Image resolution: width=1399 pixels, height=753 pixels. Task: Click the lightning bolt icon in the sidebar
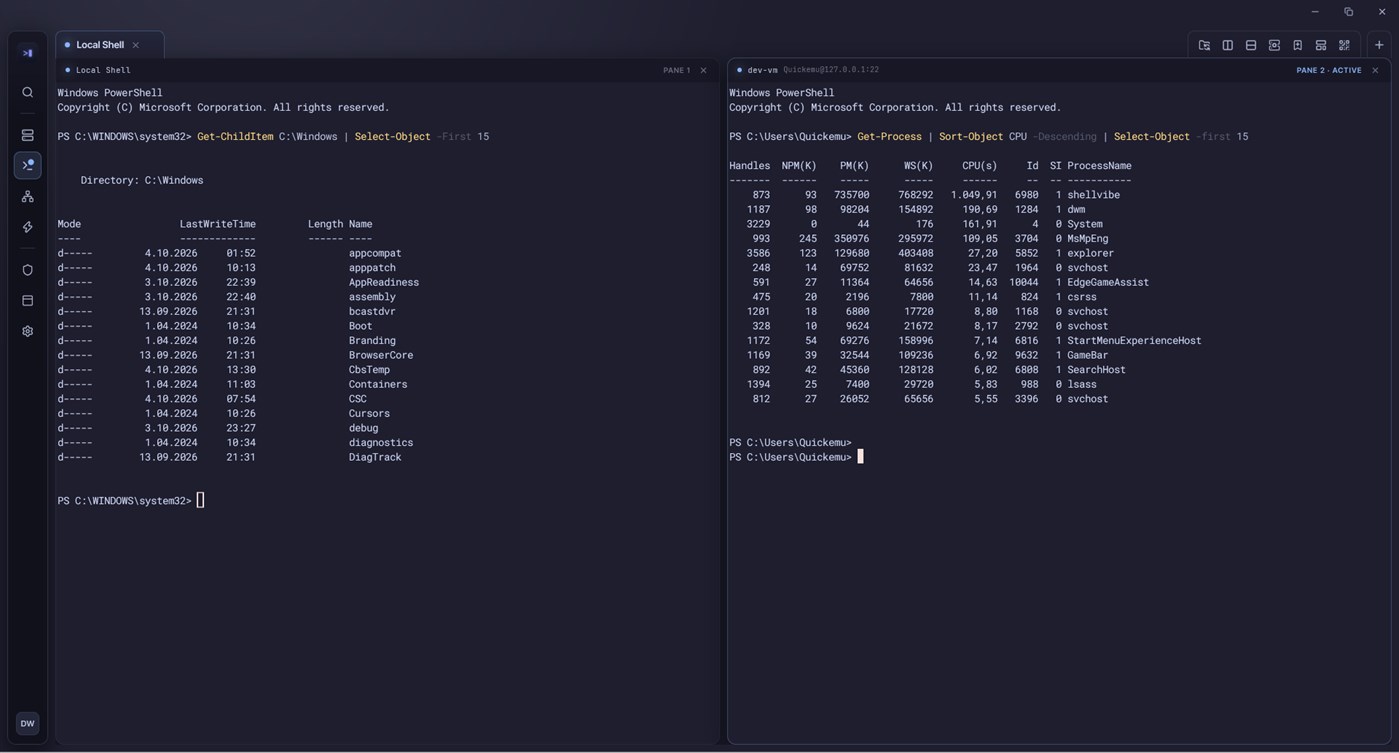click(x=28, y=227)
